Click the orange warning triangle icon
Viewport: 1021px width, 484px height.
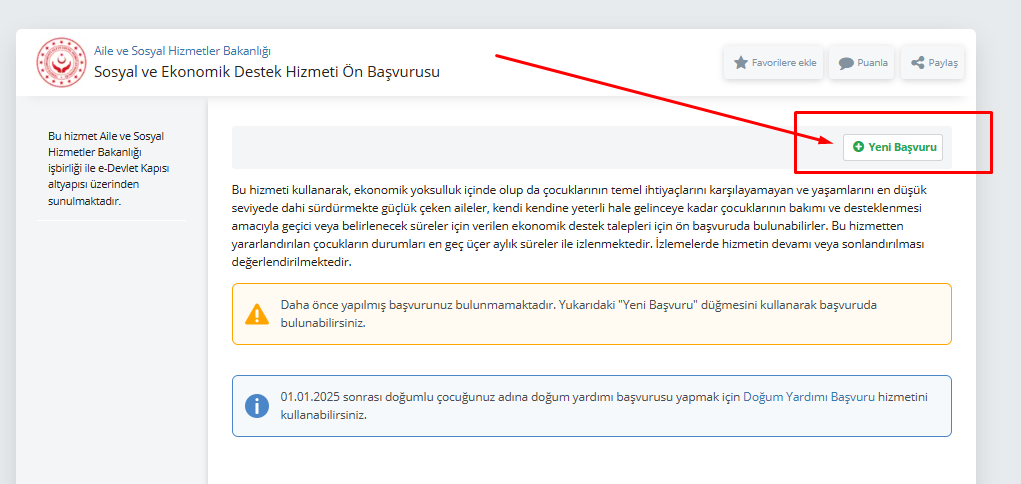point(257,314)
